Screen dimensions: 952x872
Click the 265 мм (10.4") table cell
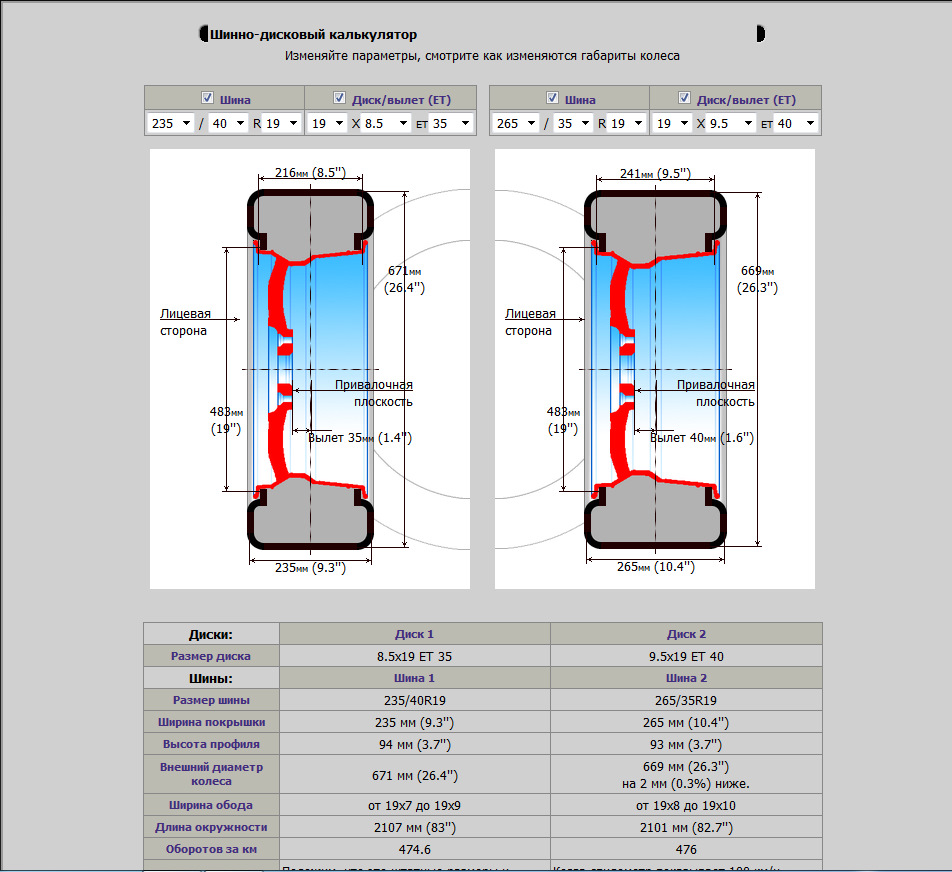click(687, 723)
